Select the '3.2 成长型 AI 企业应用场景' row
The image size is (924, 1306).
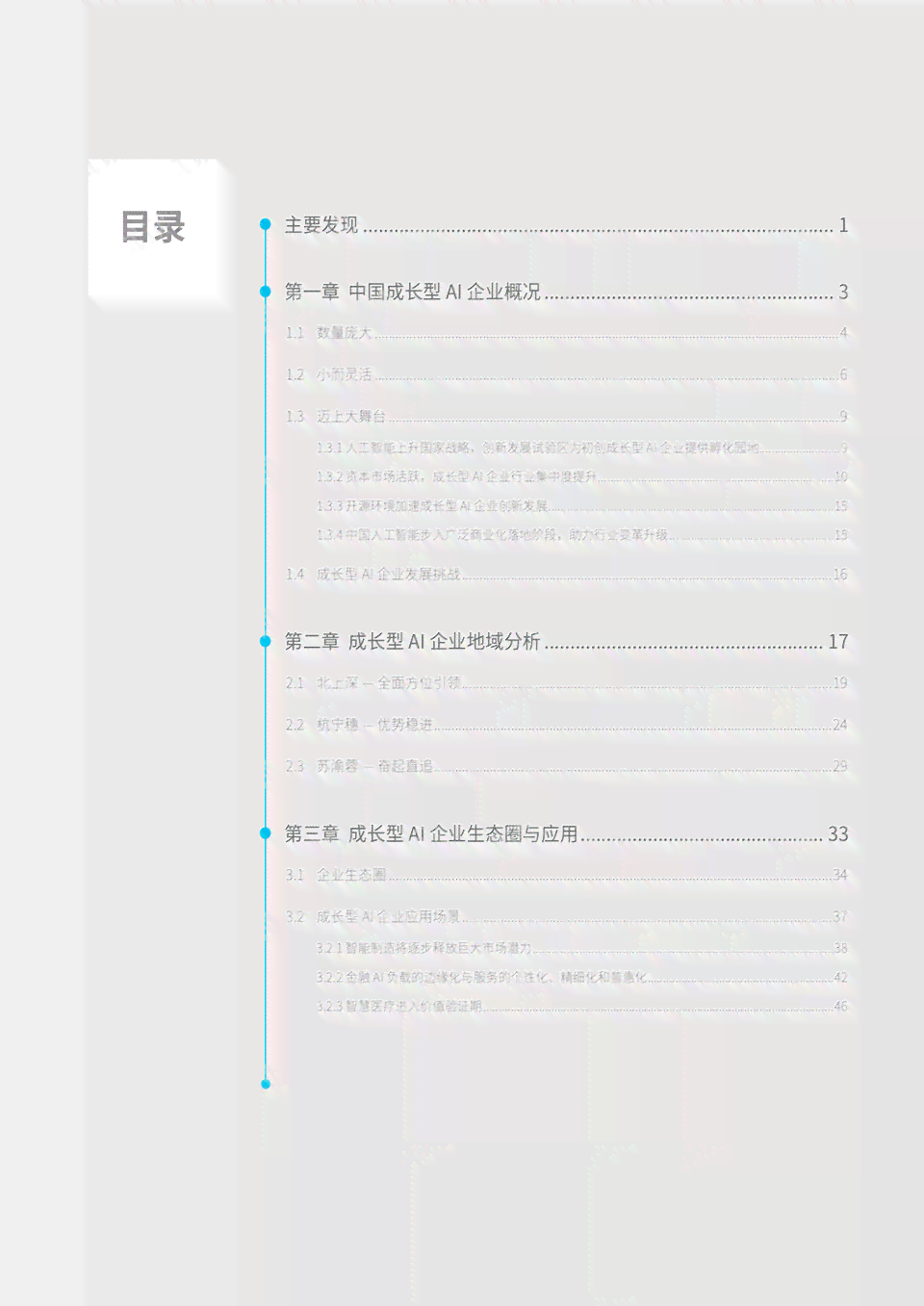tap(566, 916)
